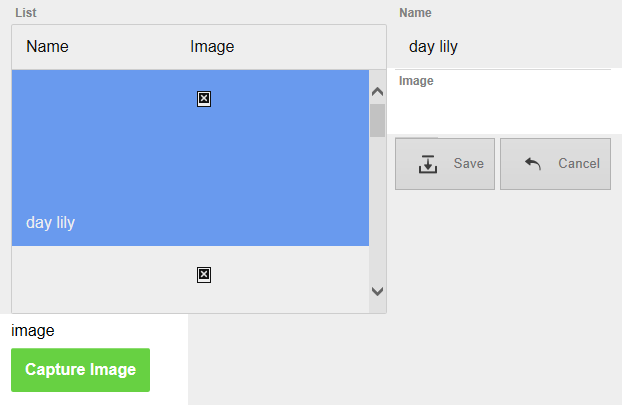The width and height of the screenshot is (622, 405).
Task: Select the second unlabeled list row
Action: coord(190,279)
